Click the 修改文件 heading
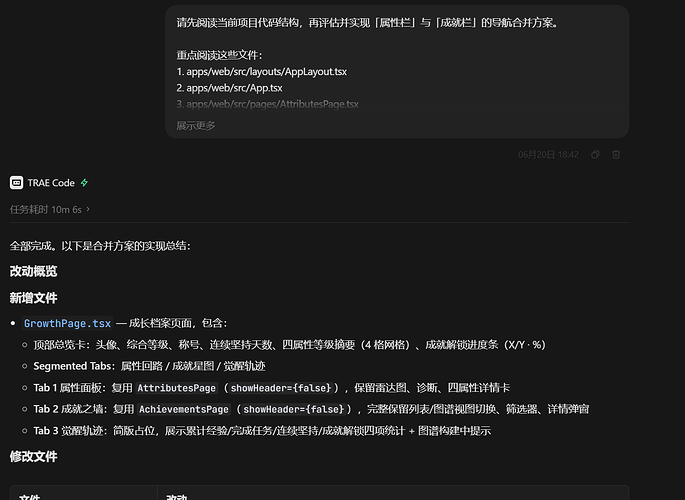Screen dimensions: 685x500 (x=34, y=457)
